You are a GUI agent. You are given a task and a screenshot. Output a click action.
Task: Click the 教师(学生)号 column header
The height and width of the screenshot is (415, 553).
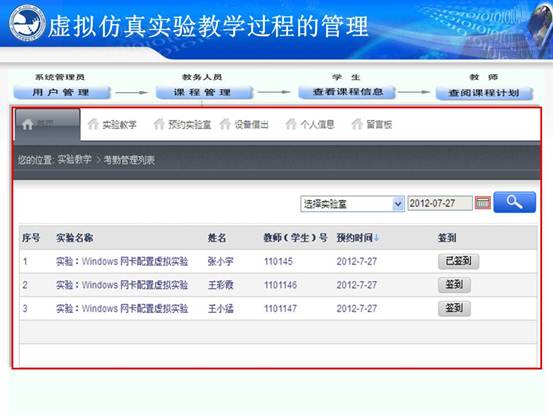(x=296, y=238)
